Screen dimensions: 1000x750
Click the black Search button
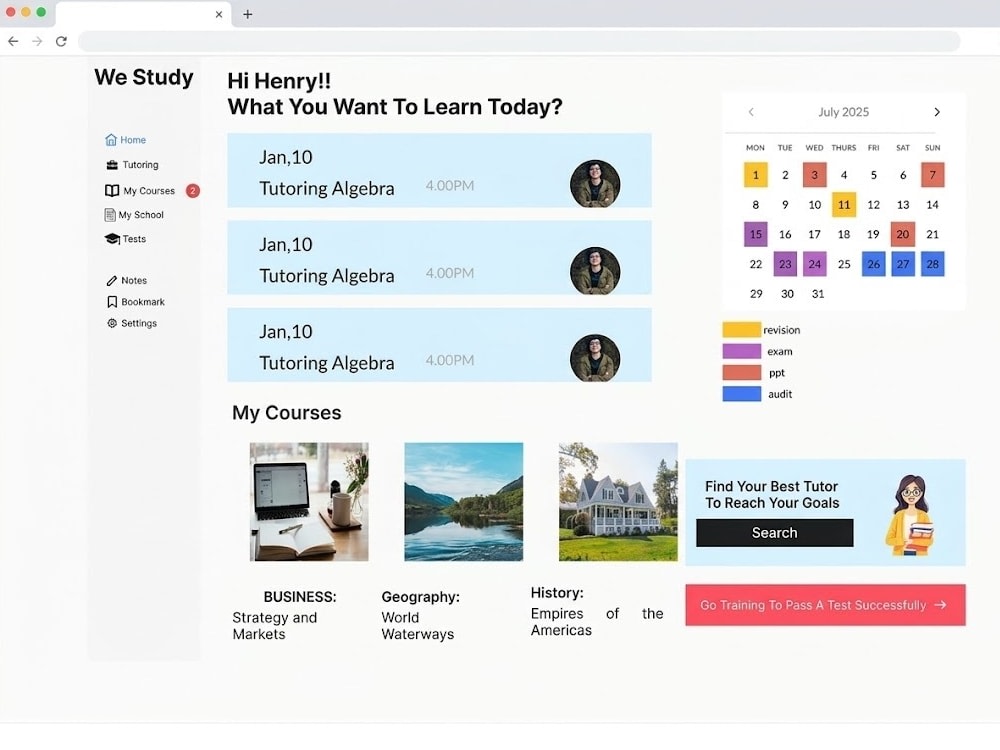(774, 533)
